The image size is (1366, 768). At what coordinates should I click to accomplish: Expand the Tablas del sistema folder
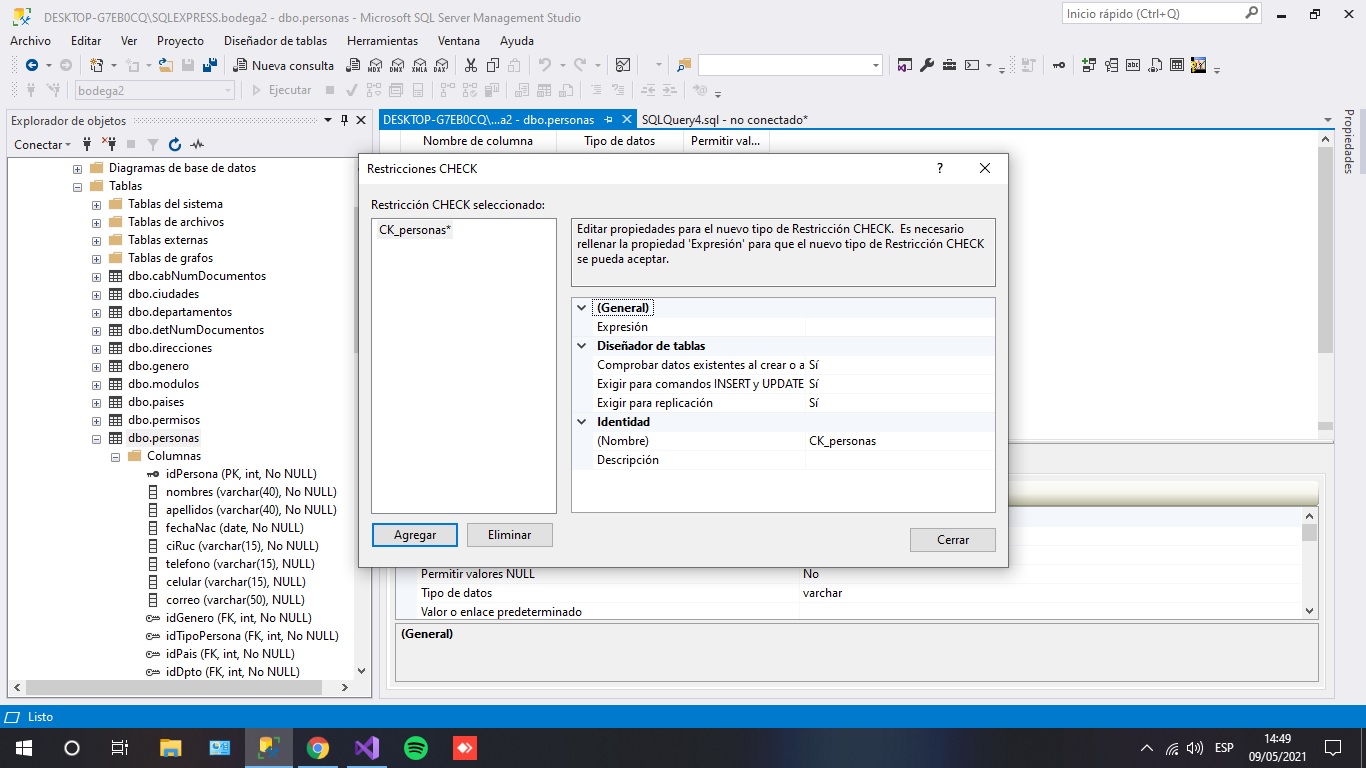pos(97,204)
